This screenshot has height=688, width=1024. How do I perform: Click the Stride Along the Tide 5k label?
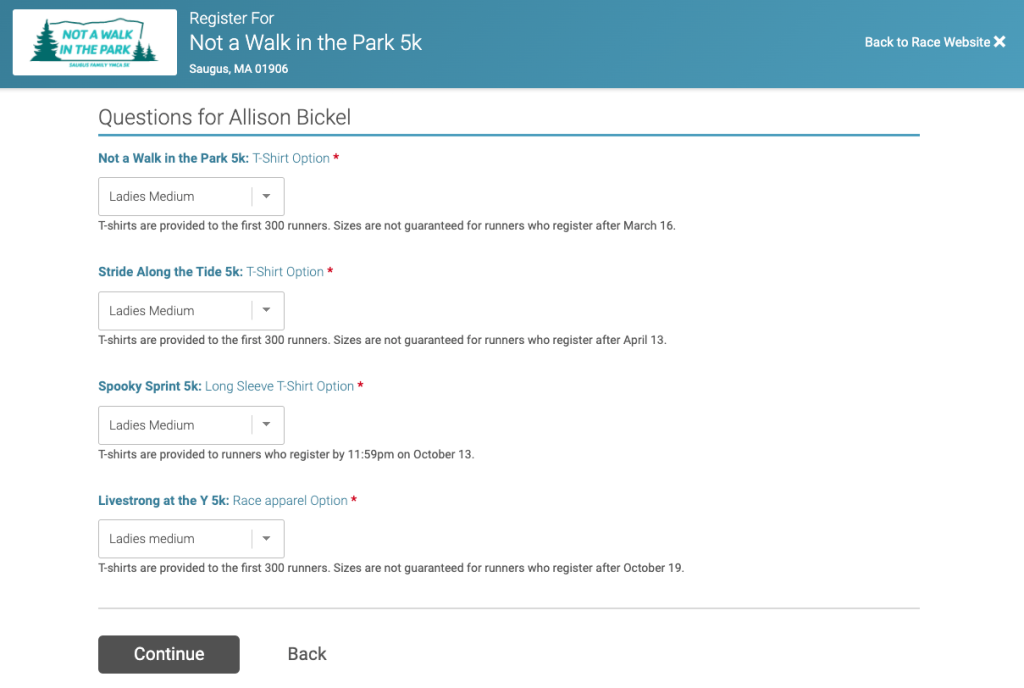coord(170,272)
